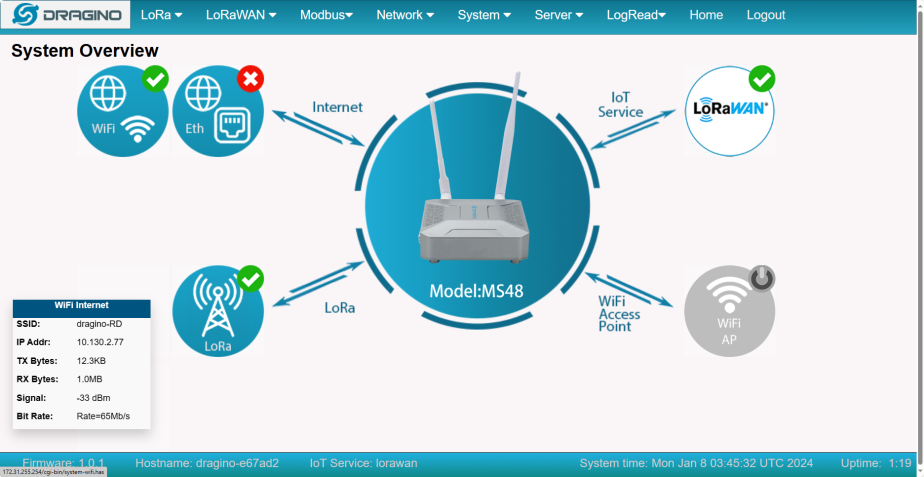Click the RX Bytes value 1.0MB
This screenshot has height=477, width=924.
click(x=90, y=379)
